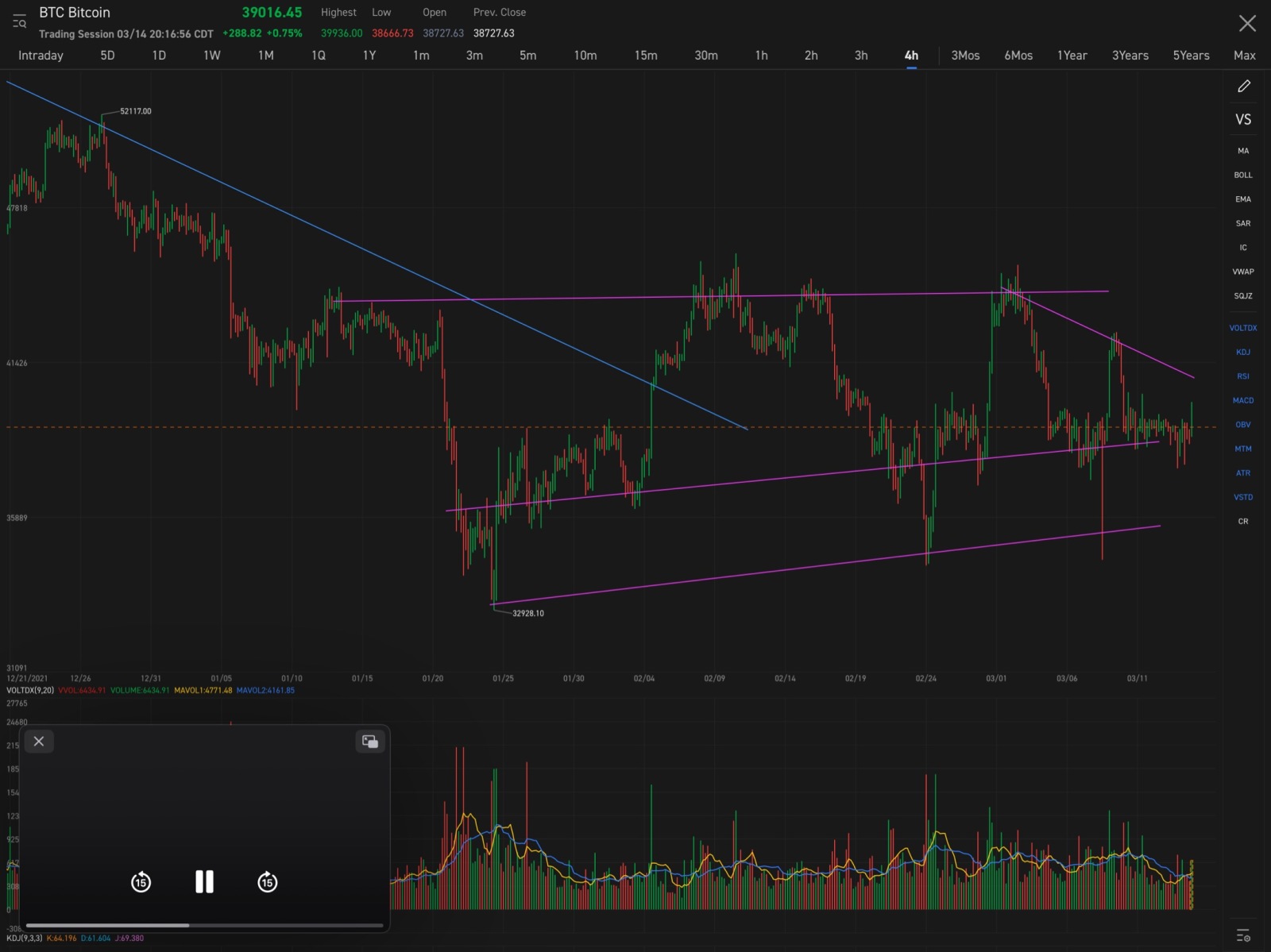Select the 3h interval
This screenshot has width=1271, height=952.
861,56
